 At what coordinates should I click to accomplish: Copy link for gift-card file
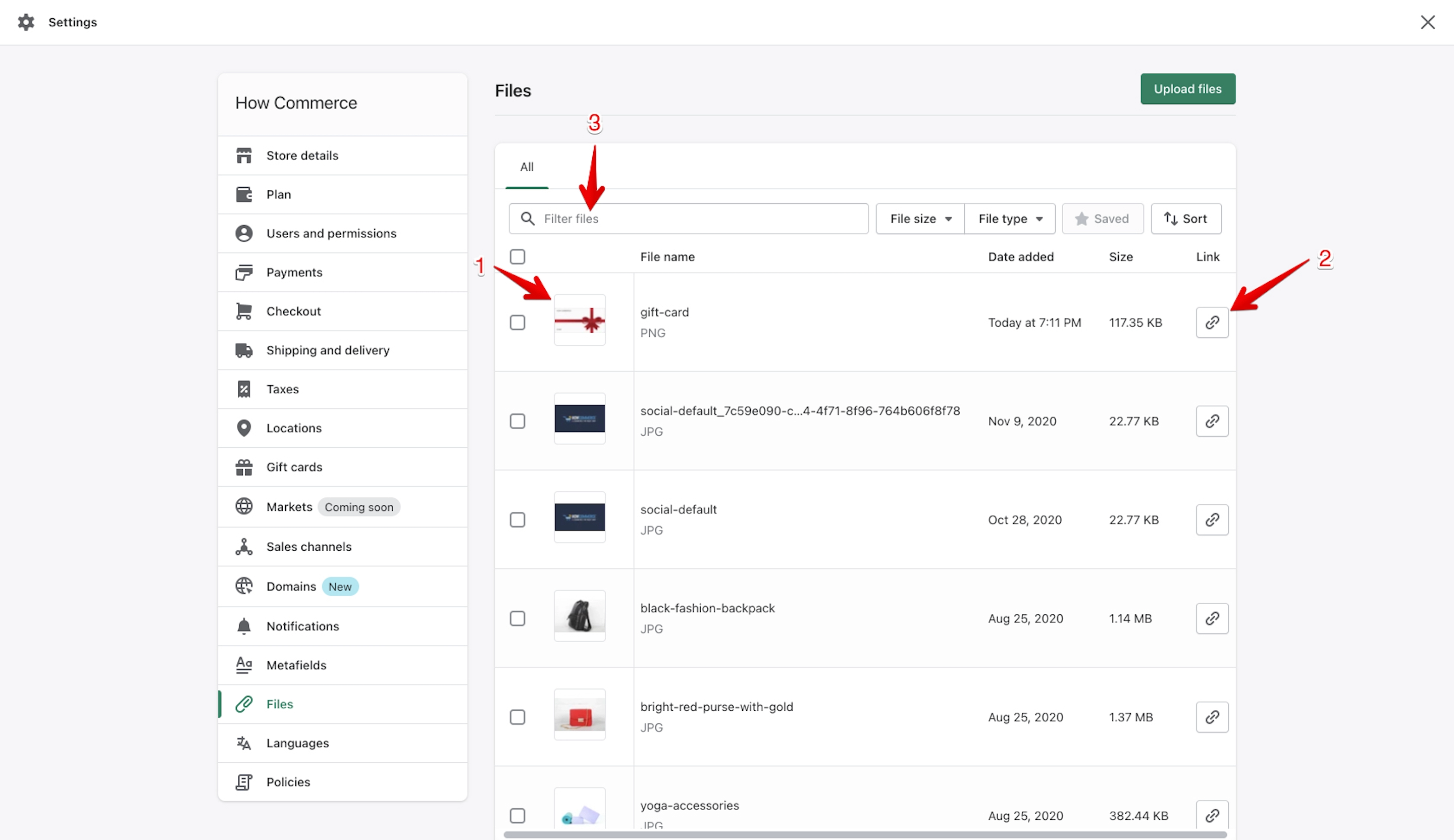[x=1212, y=323]
